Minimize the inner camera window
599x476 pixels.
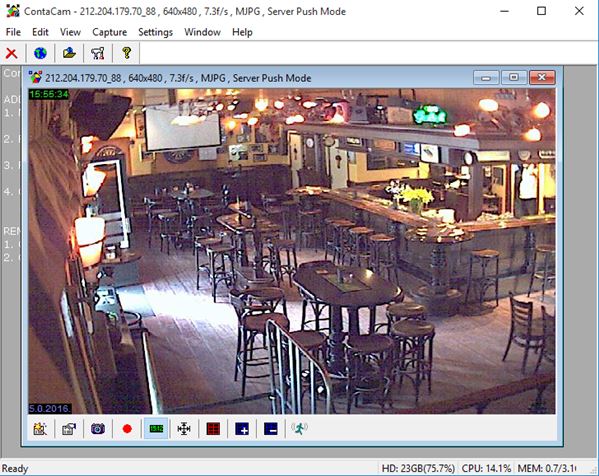[x=486, y=78]
